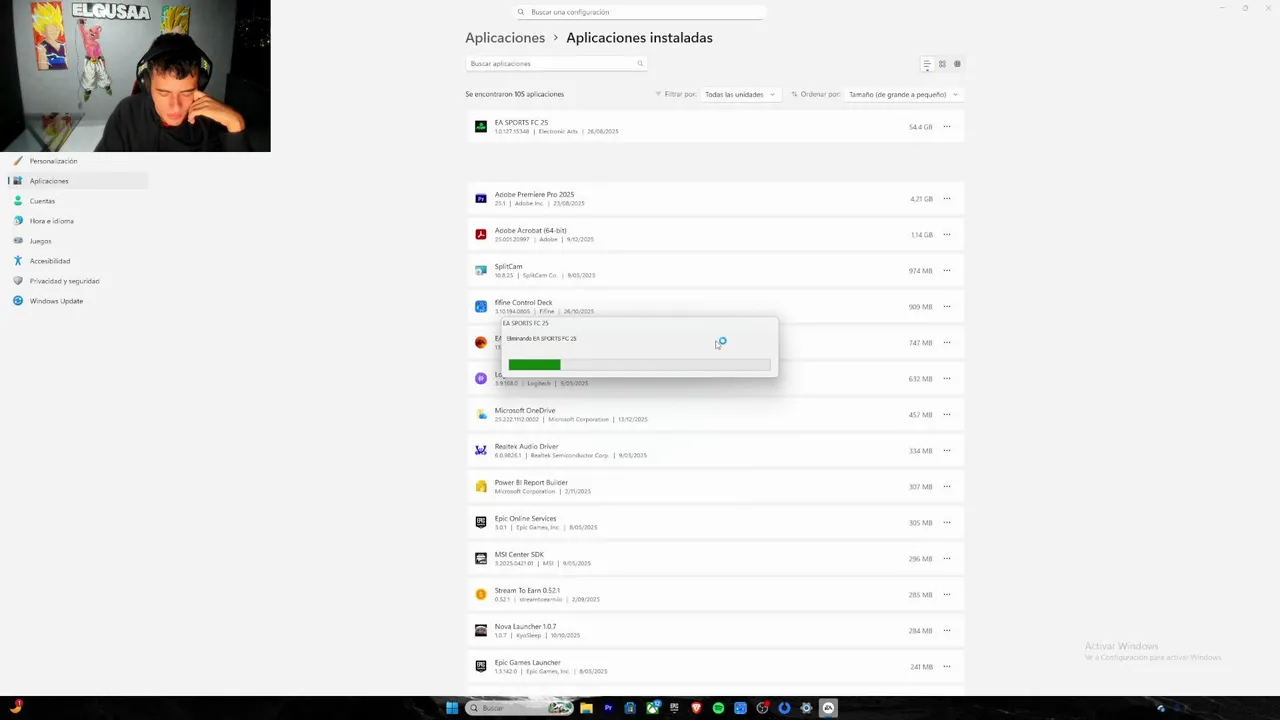
Task: Click the green uninstall progress bar
Action: (x=639, y=365)
